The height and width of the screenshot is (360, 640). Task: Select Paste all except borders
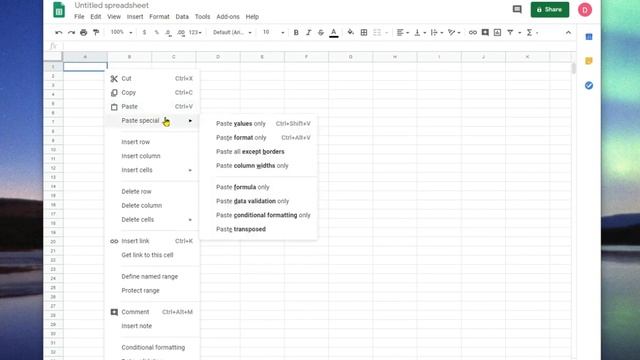tap(259, 151)
